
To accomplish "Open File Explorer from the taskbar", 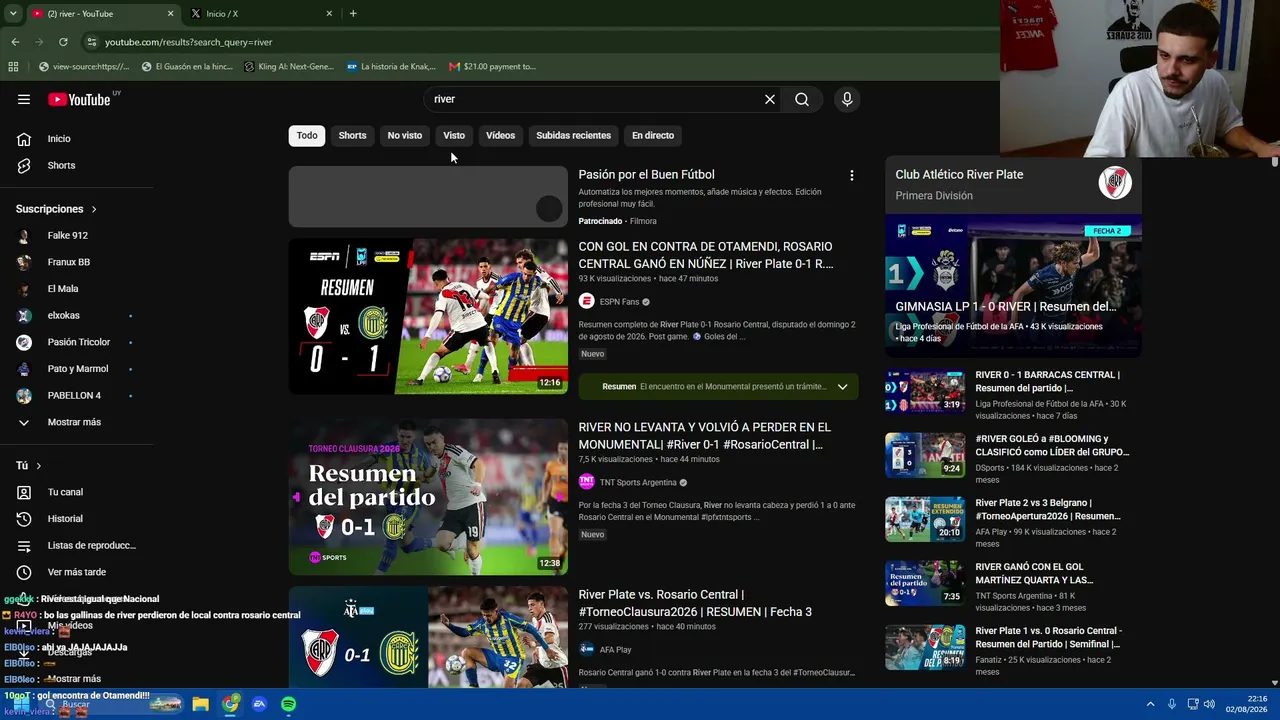I will point(201,704).
